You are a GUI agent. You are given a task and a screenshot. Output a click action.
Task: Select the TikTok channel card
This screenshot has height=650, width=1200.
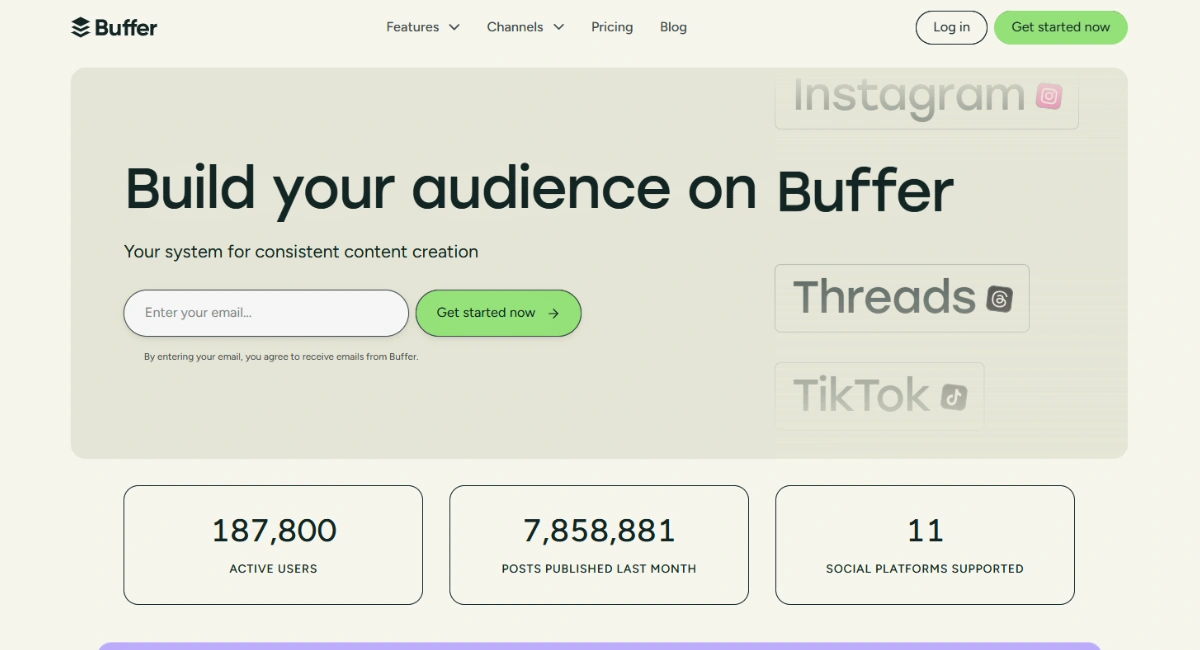879,396
